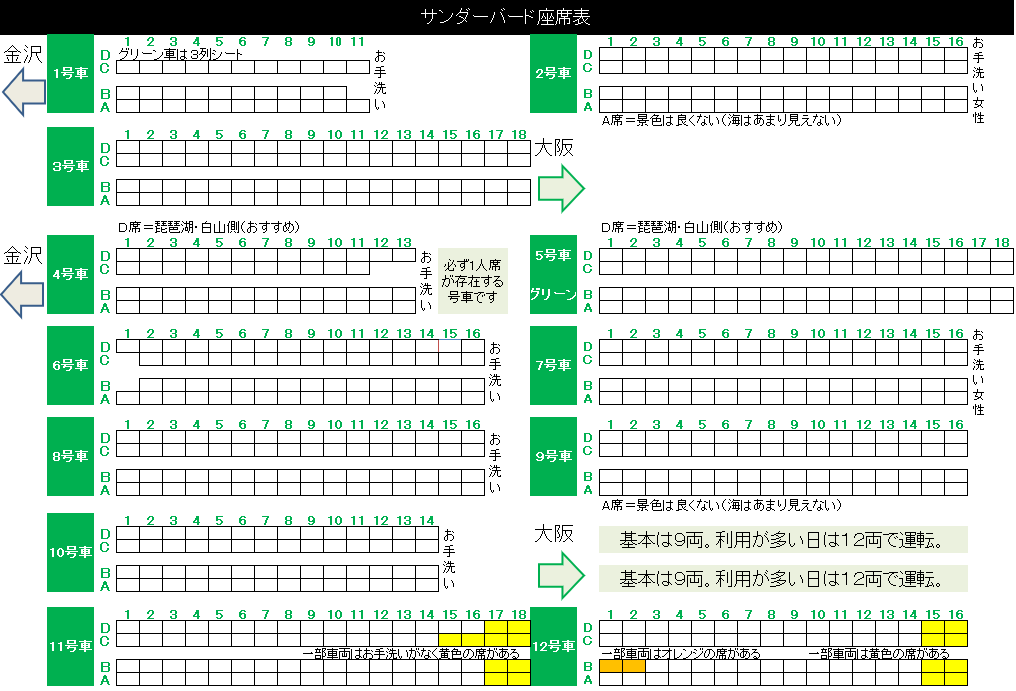Click the A席＝景色は良くない note under 2号車
This screenshot has width=1016, height=691.
(721, 120)
